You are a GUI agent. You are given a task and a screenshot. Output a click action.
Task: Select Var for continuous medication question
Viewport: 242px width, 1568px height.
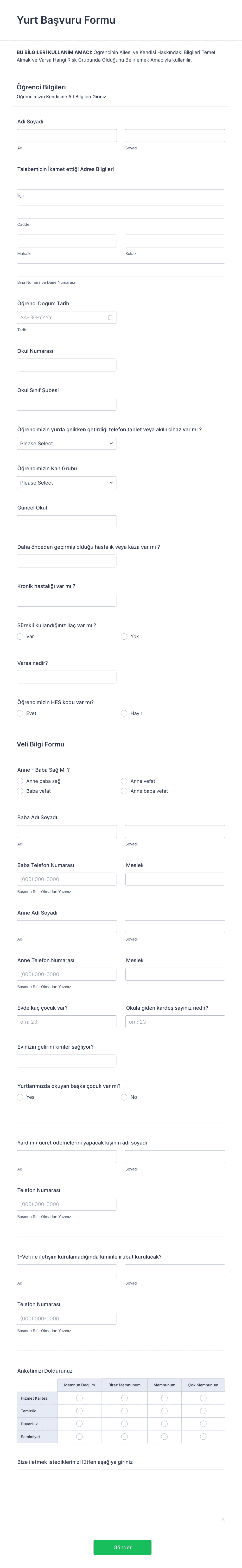pos(20,637)
